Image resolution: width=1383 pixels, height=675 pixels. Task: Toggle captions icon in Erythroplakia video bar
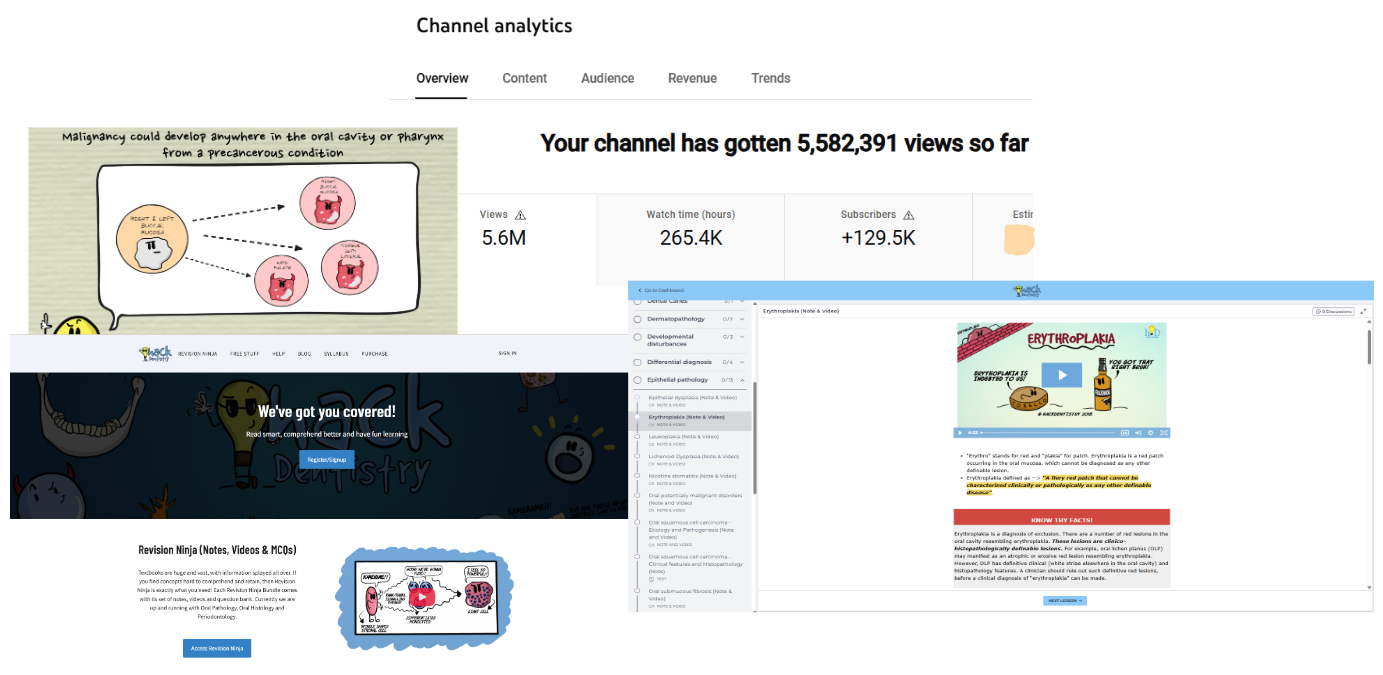coord(1125,433)
